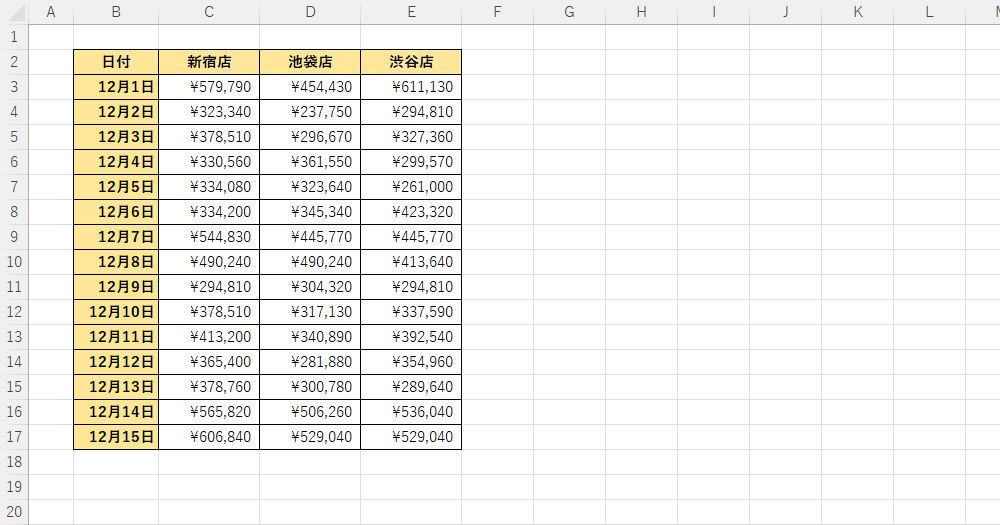Select the 12月8日 date cell
Image resolution: width=1000 pixels, height=525 pixels.
(116, 262)
